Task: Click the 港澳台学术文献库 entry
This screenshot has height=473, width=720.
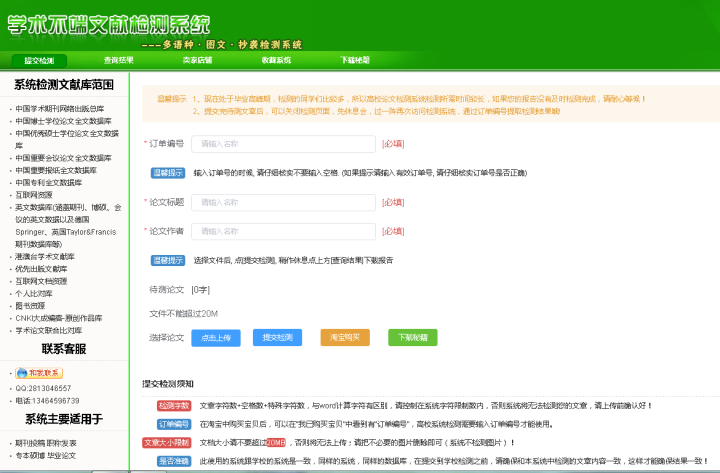Action: (45, 257)
